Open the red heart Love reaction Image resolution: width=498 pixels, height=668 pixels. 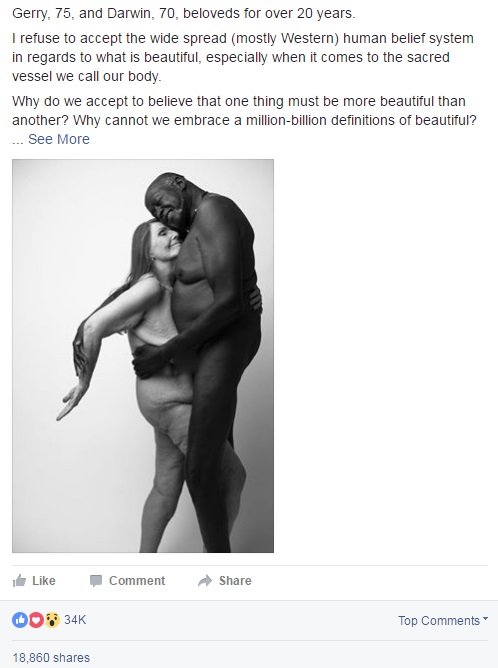tap(36, 620)
